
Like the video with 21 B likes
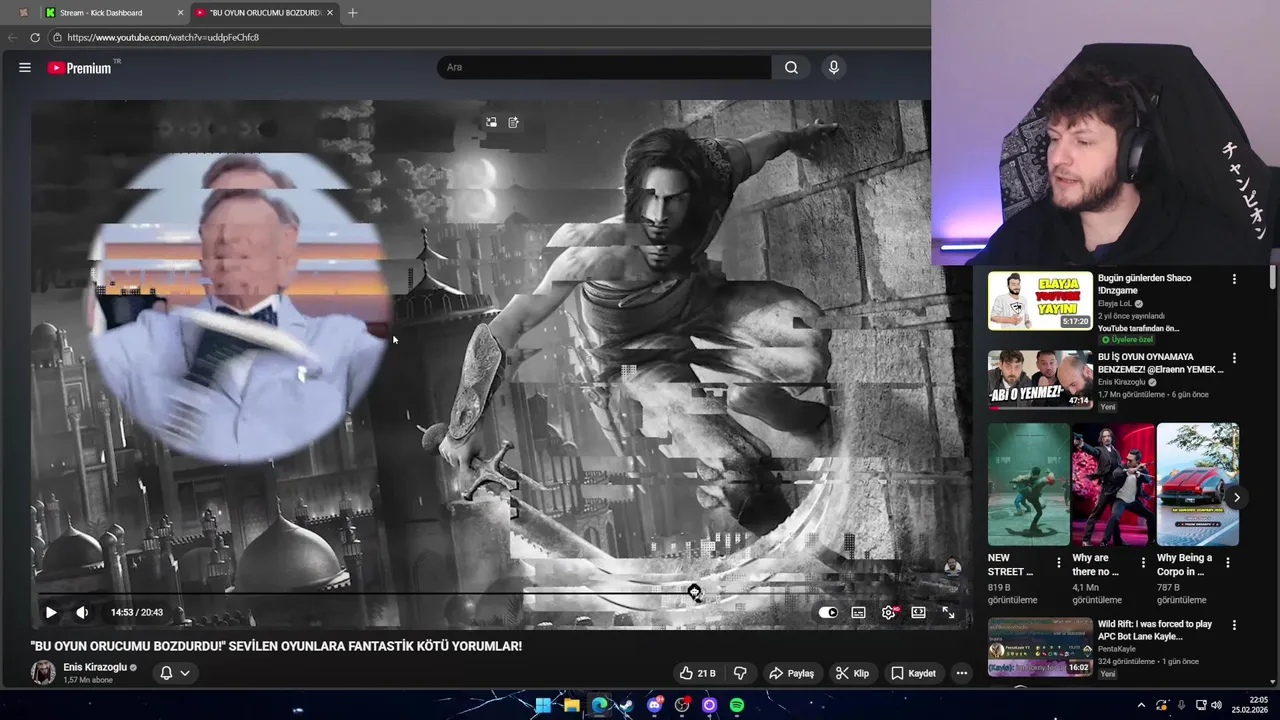point(697,673)
